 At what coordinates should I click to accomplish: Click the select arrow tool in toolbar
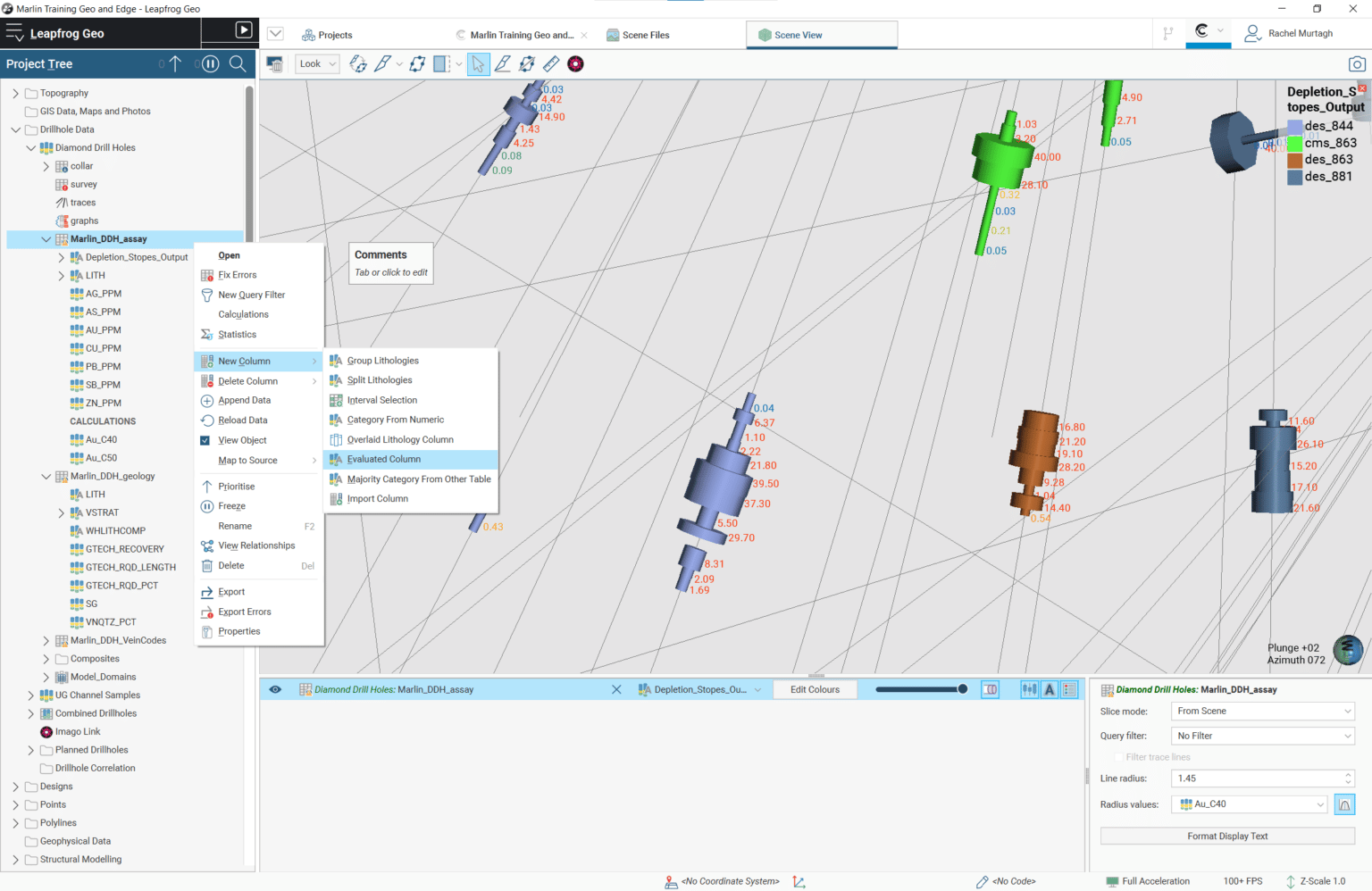478,64
